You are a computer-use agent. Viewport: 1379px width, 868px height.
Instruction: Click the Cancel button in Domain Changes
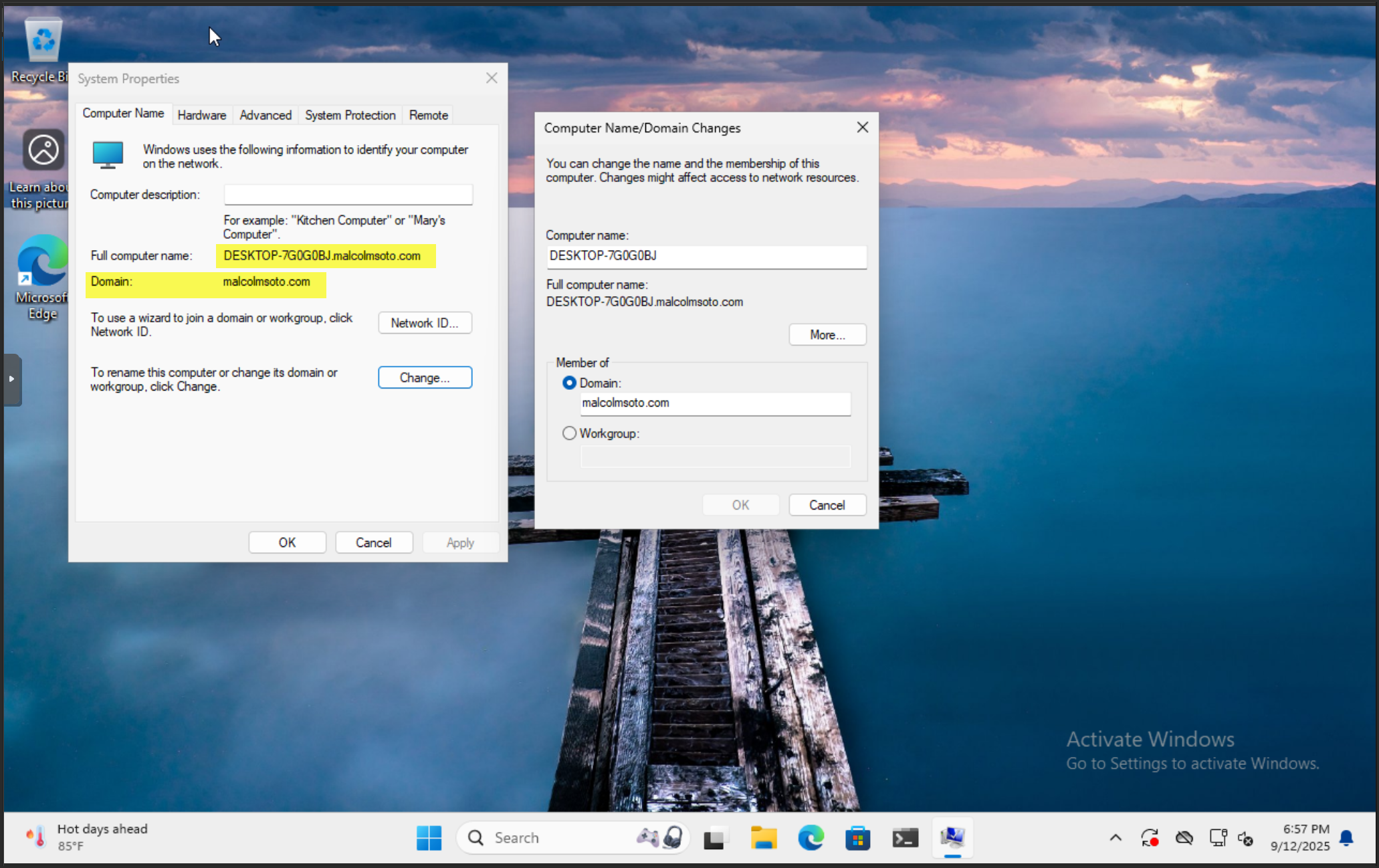(827, 505)
